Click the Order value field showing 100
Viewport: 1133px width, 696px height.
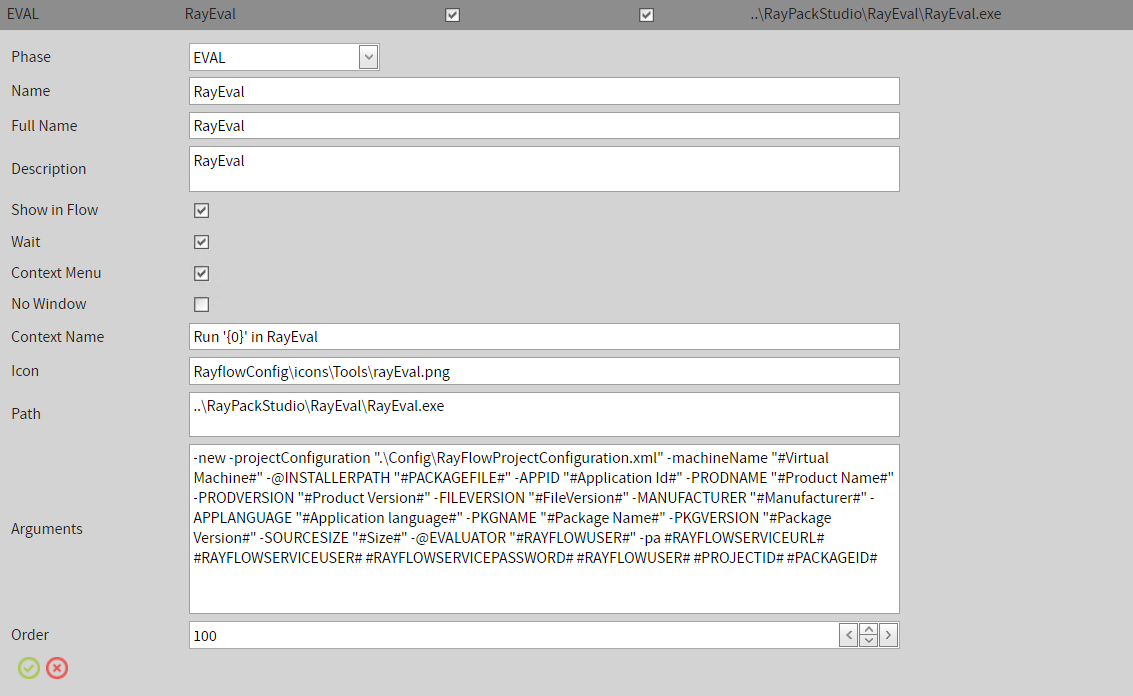[x=513, y=635]
